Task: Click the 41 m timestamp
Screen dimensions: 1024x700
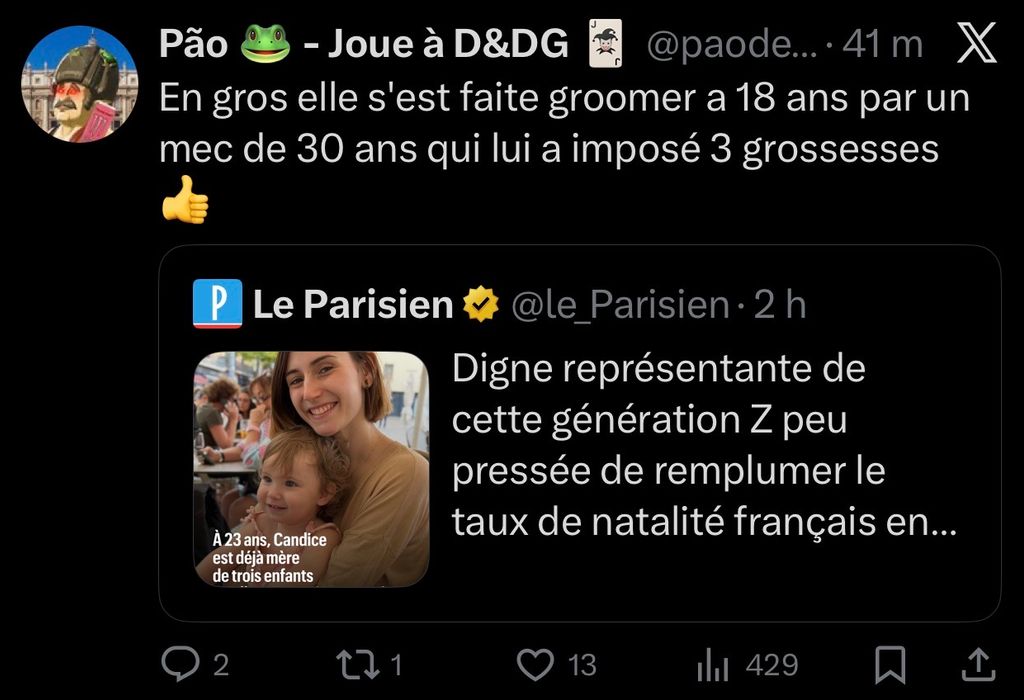Action: 882,44
